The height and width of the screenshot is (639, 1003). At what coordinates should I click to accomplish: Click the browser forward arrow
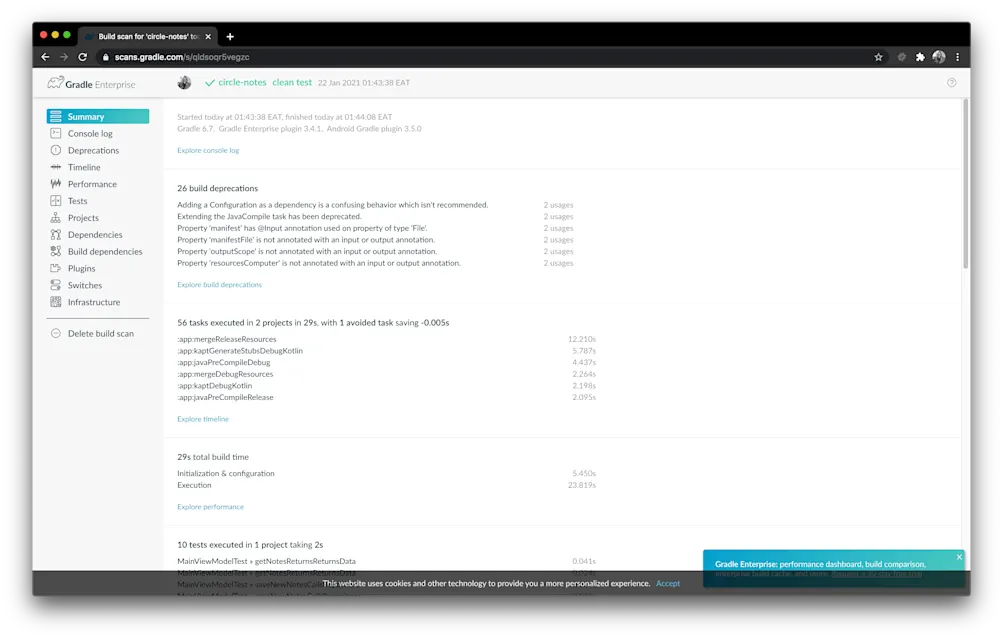click(64, 57)
